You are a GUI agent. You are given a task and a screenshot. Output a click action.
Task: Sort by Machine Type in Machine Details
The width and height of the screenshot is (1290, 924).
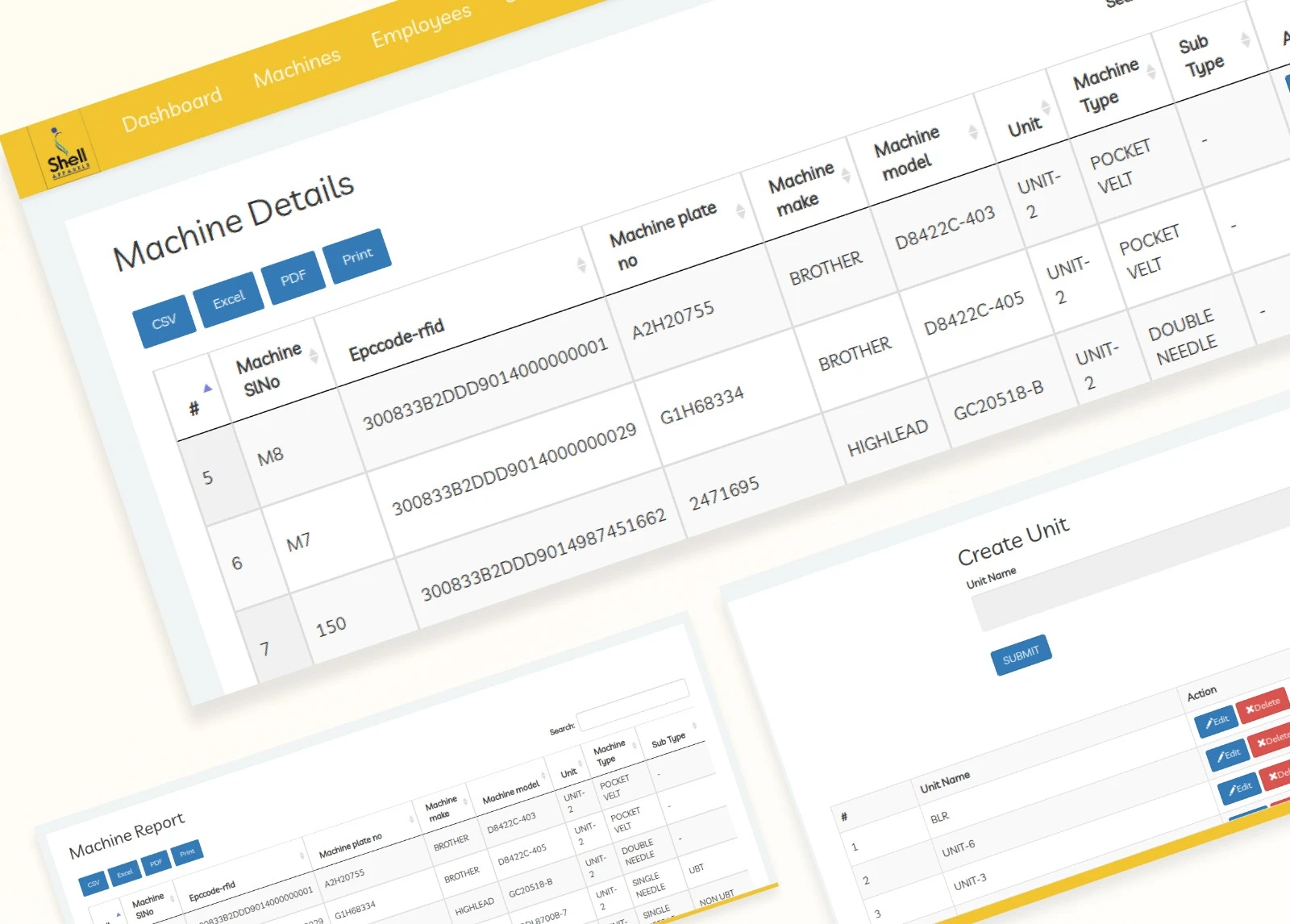(x=1151, y=71)
